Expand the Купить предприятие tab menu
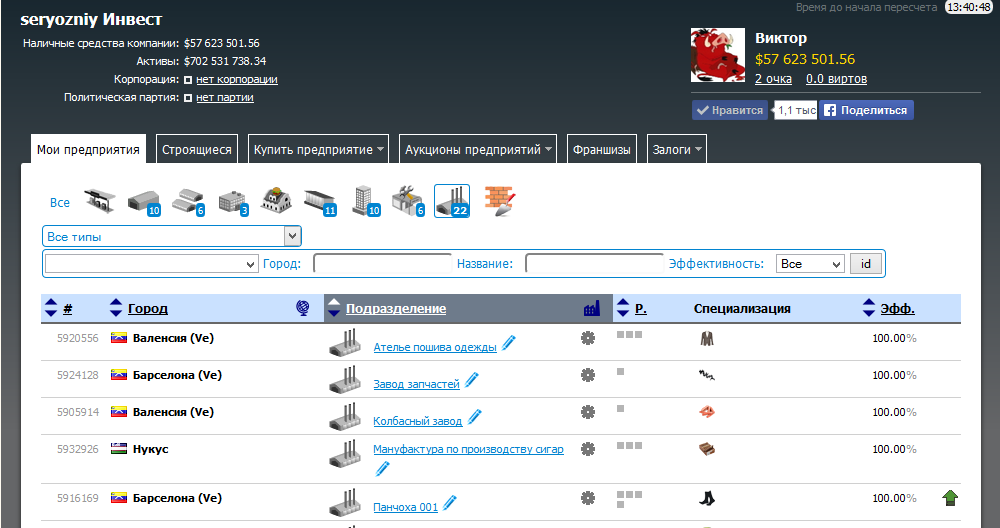 pyautogui.click(x=319, y=150)
